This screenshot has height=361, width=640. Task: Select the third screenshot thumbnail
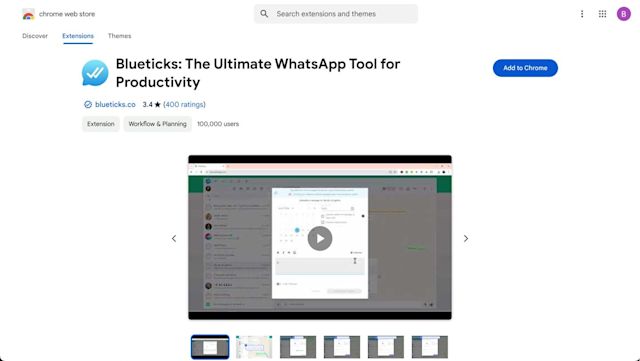click(298, 347)
